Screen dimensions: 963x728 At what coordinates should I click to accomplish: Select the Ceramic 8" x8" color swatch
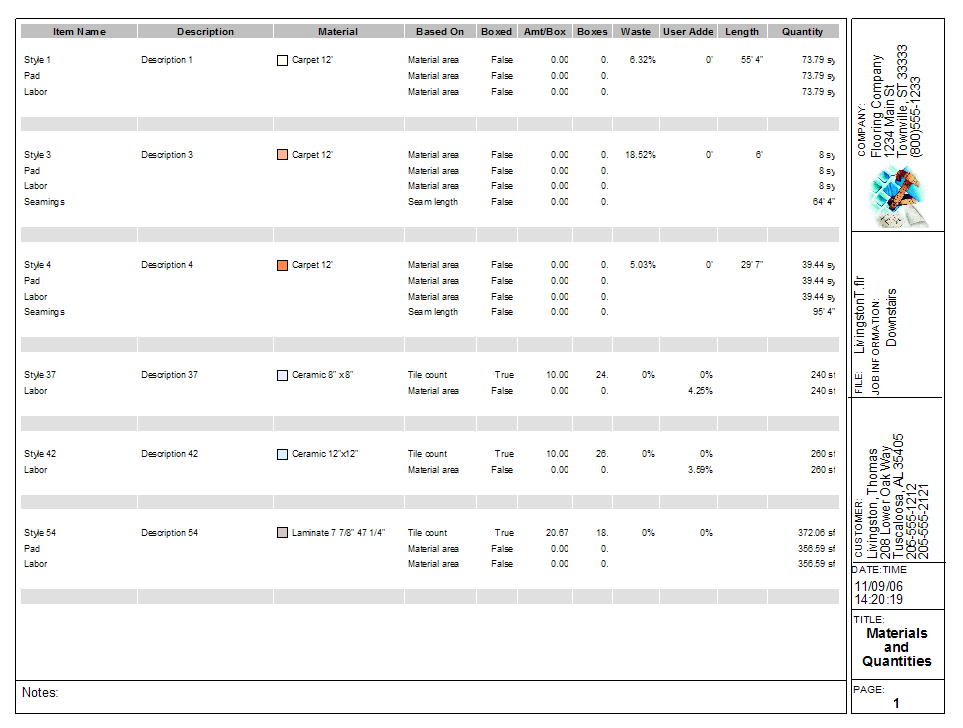(x=282, y=375)
